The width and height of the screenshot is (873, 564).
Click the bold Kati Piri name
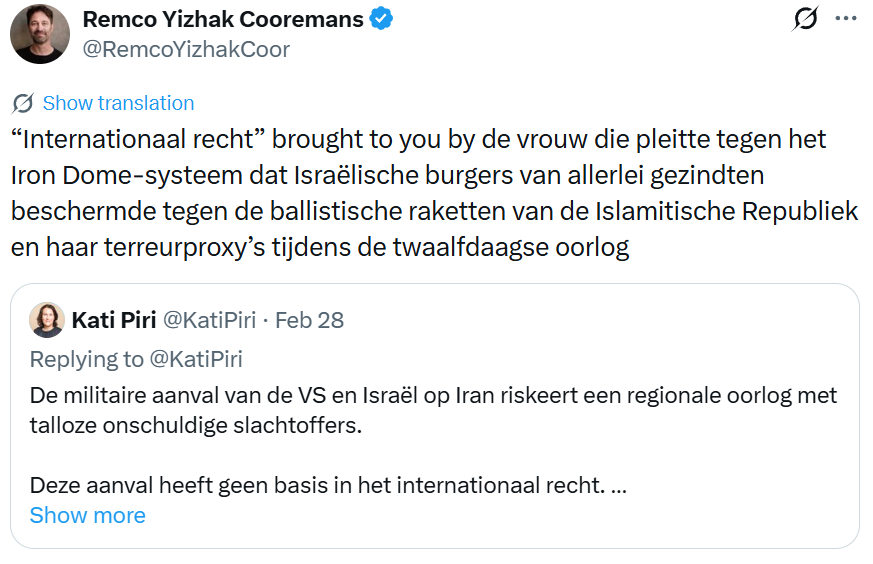tap(112, 320)
